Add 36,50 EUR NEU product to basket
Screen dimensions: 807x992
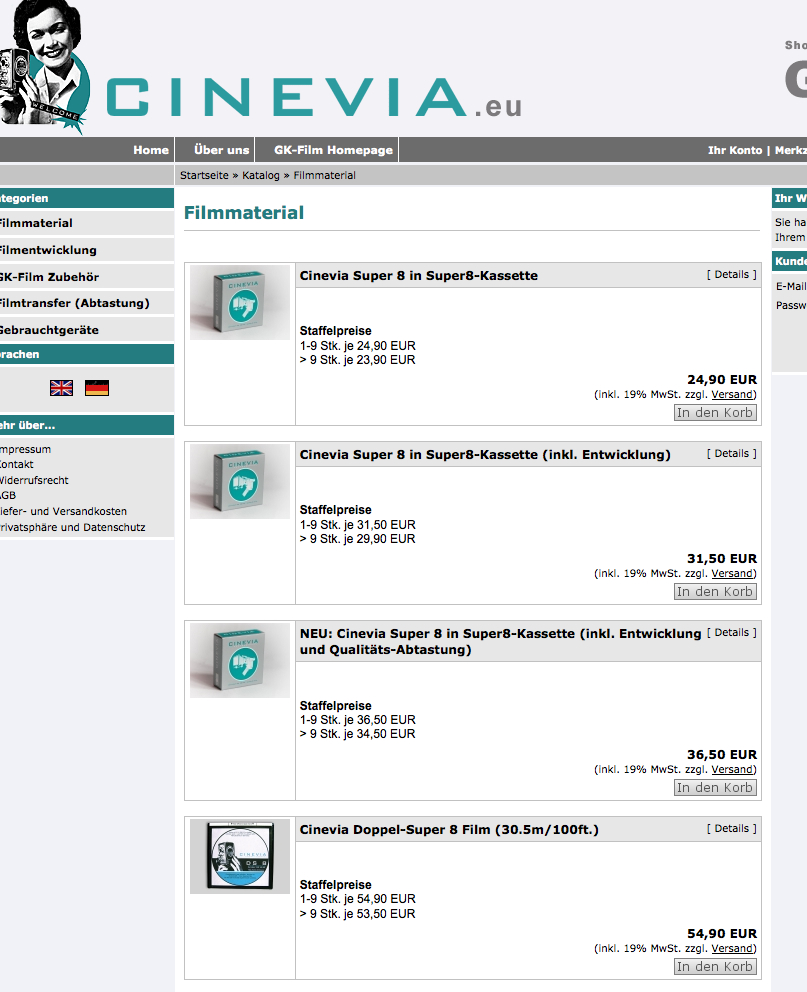(x=715, y=788)
